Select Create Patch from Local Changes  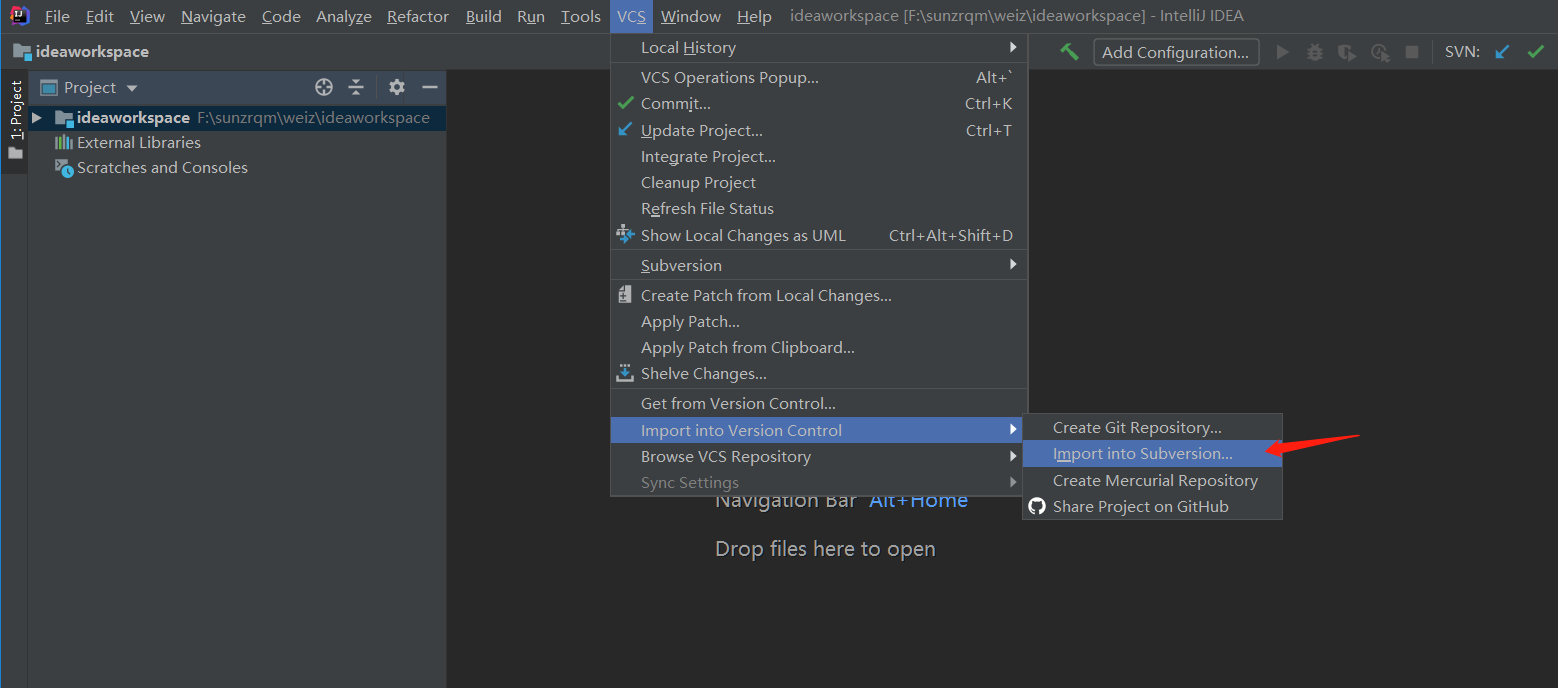[819, 295]
